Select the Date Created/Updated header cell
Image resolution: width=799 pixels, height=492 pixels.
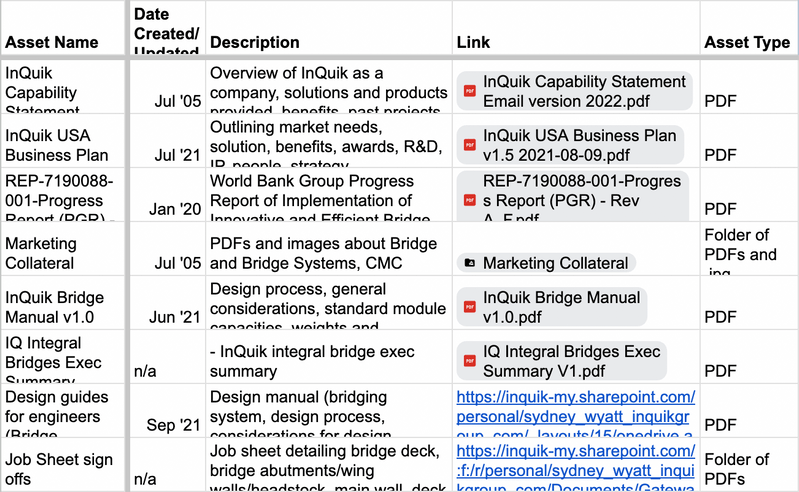[x=166, y=28]
